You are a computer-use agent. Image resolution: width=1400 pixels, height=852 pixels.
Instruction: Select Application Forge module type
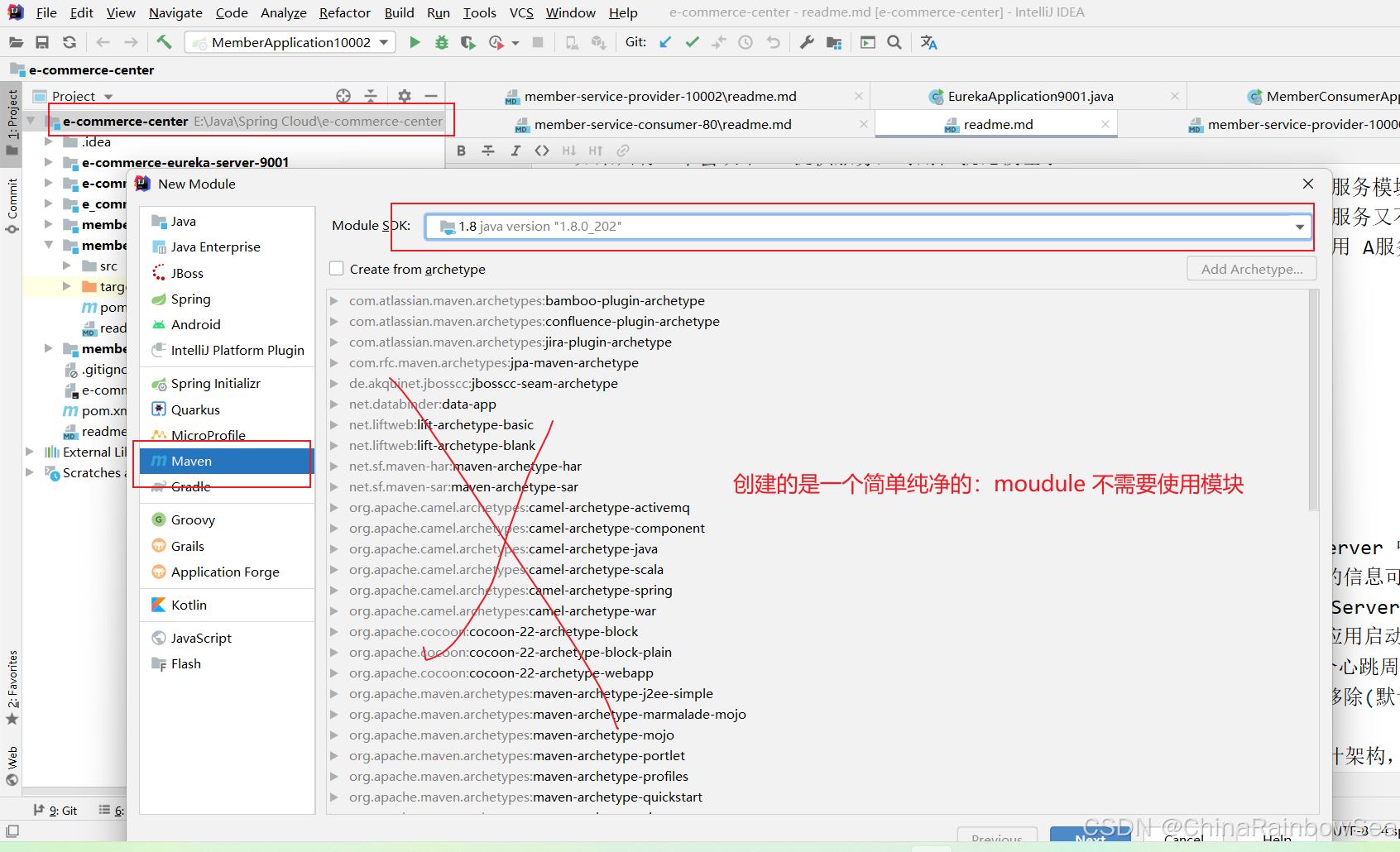[228, 572]
